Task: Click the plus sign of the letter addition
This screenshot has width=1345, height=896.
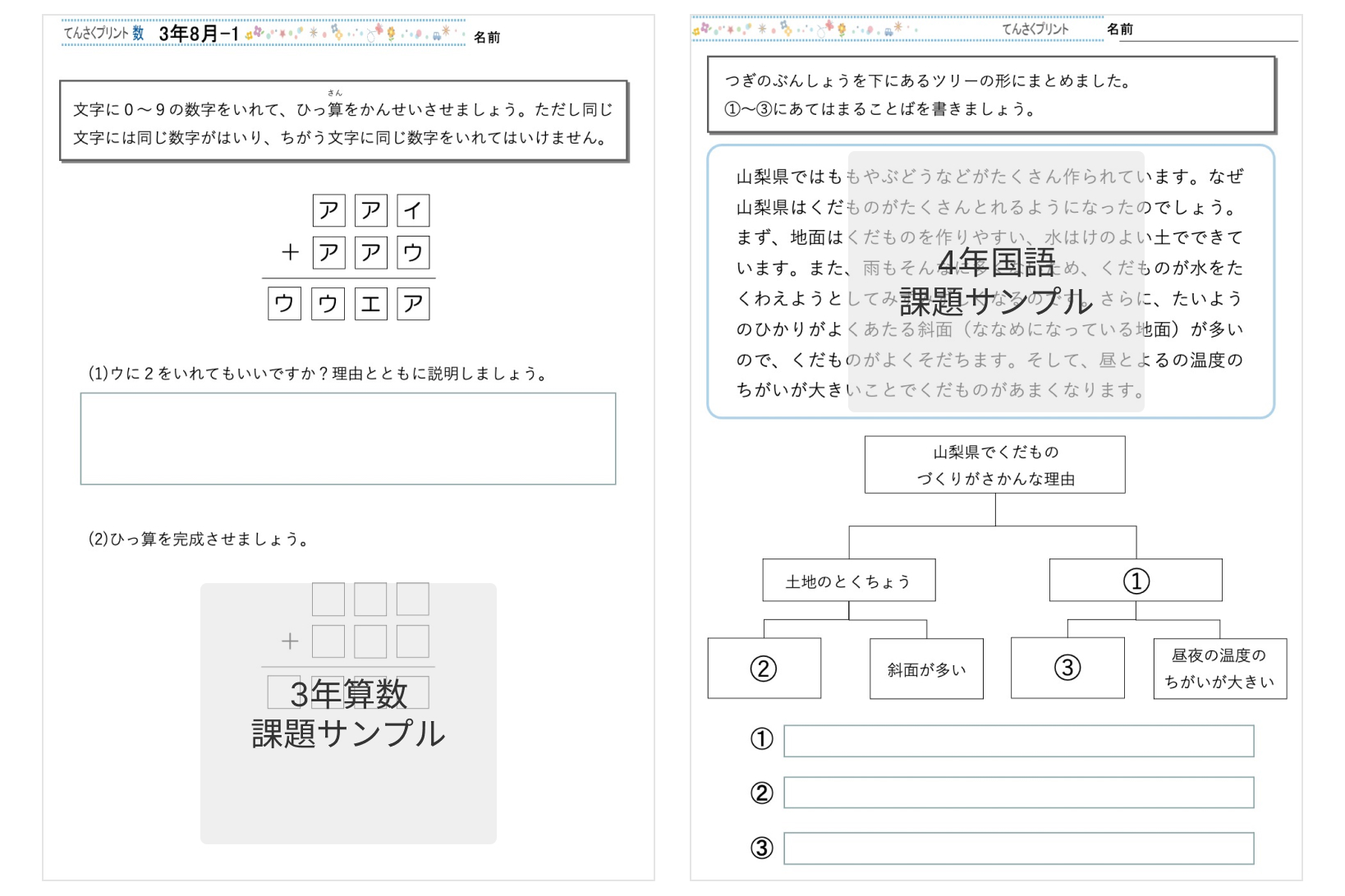Action: coord(290,253)
